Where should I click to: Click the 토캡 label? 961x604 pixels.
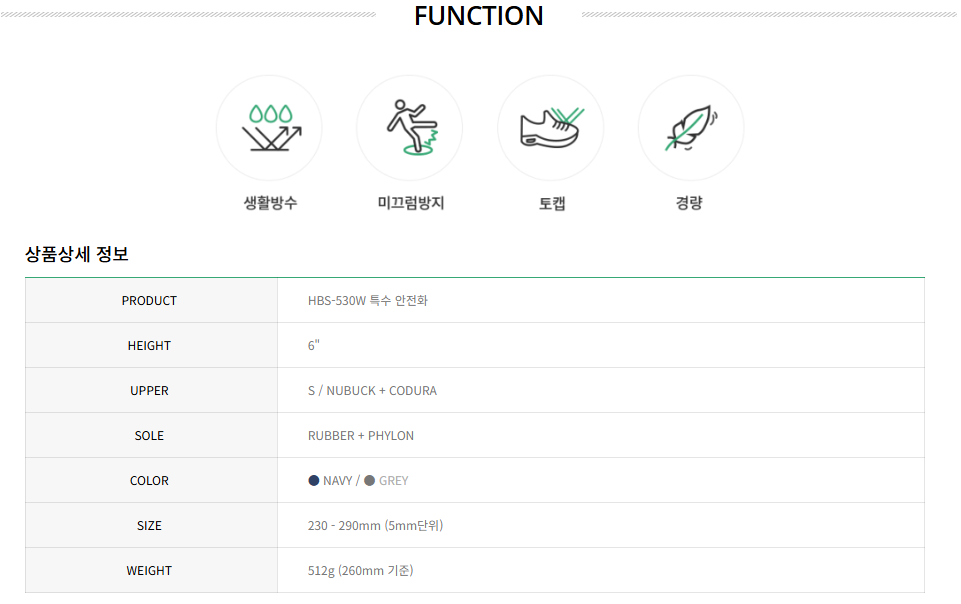[552, 203]
